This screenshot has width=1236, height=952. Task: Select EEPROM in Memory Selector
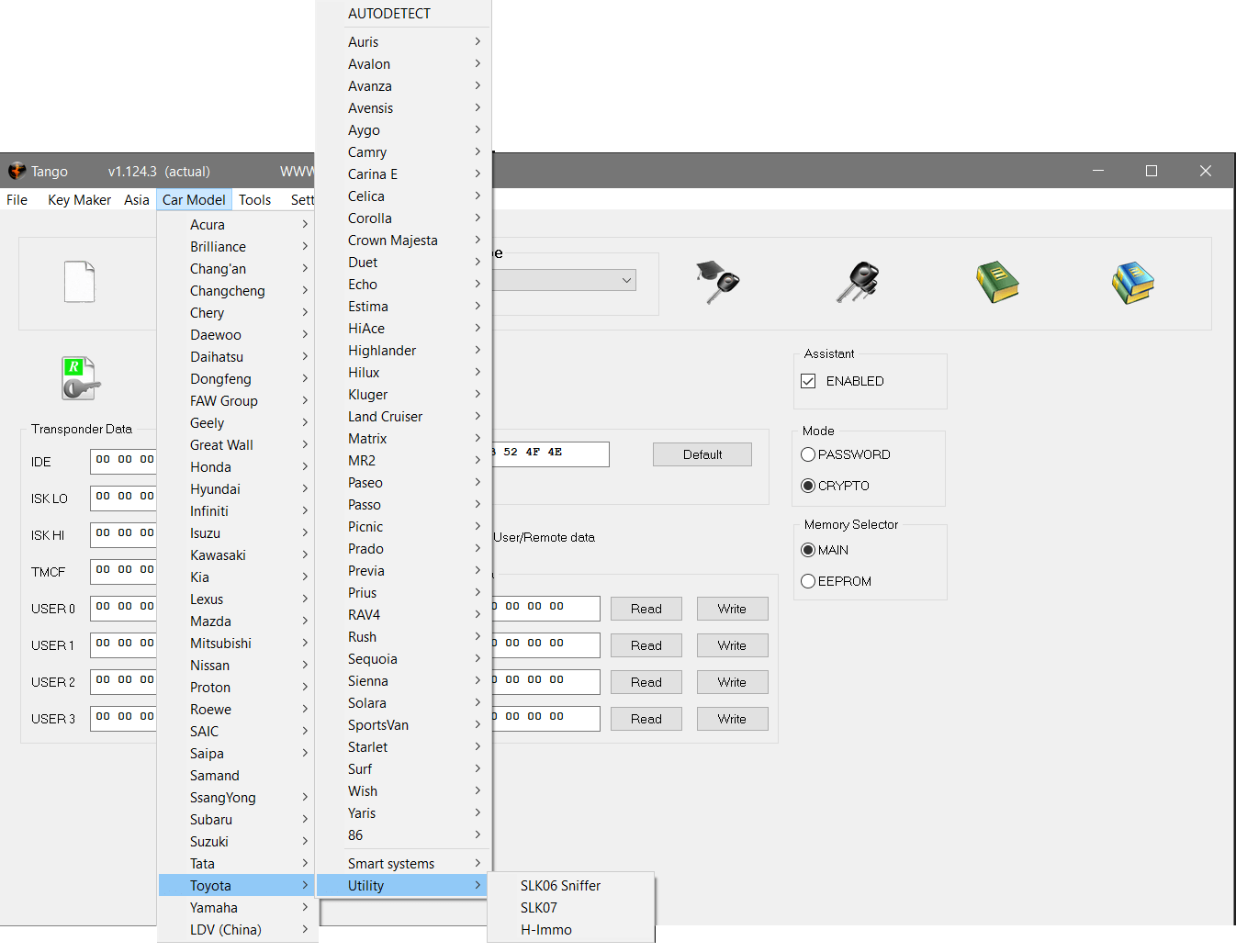[808, 581]
